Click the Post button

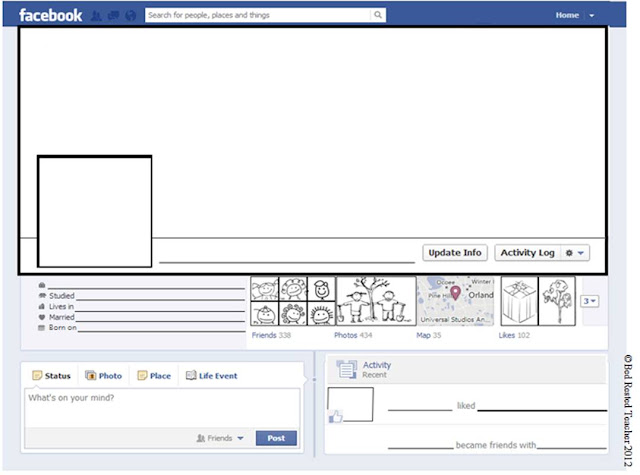point(276,438)
